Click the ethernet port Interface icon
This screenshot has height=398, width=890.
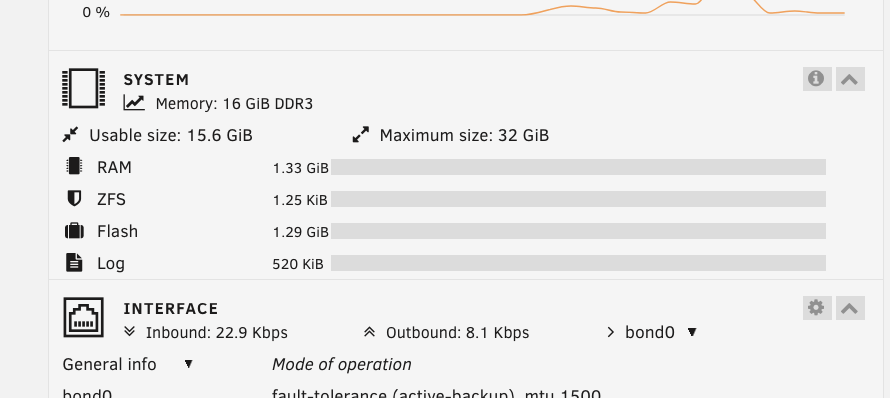point(83,317)
